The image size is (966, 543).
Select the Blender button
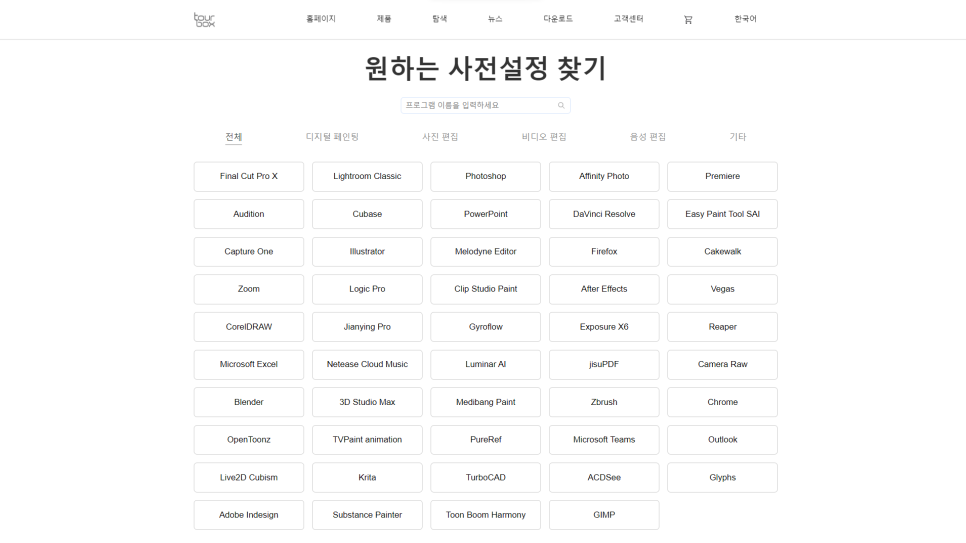click(249, 402)
